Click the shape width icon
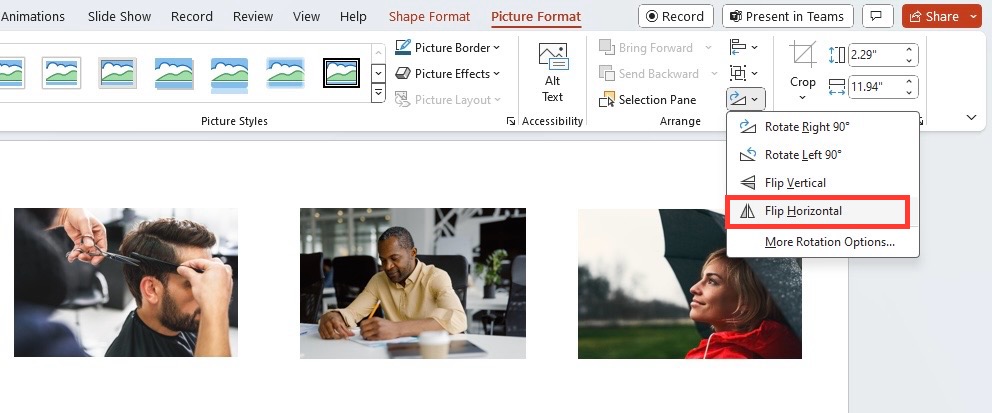Viewport: 992px width, 413px height. point(836,87)
